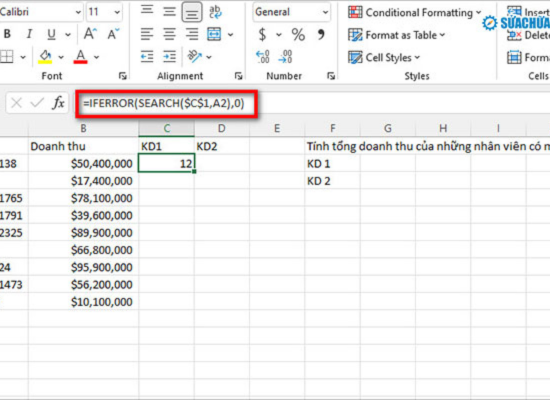Click the Delete cells button
The height and width of the screenshot is (400, 550).
(528, 35)
